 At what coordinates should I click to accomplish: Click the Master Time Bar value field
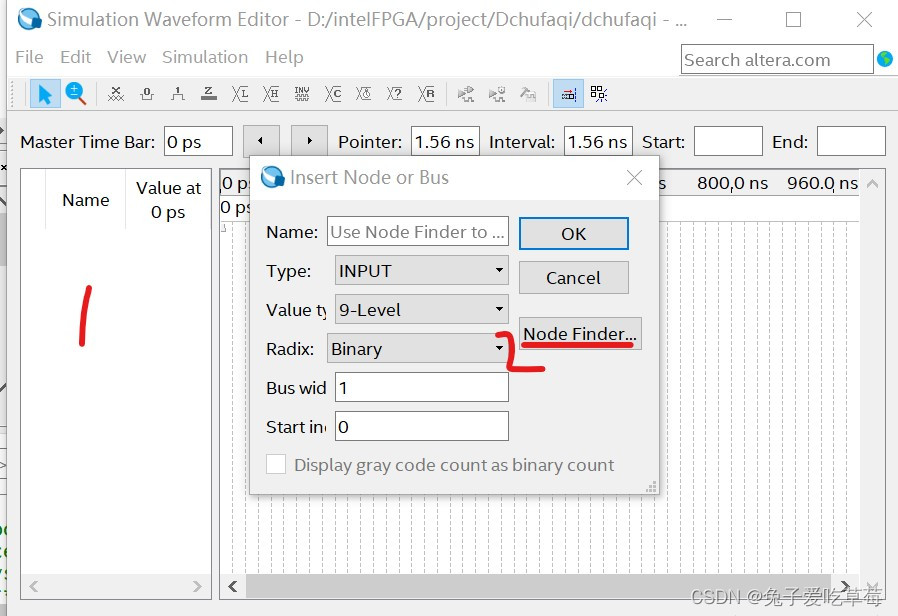[x=198, y=141]
